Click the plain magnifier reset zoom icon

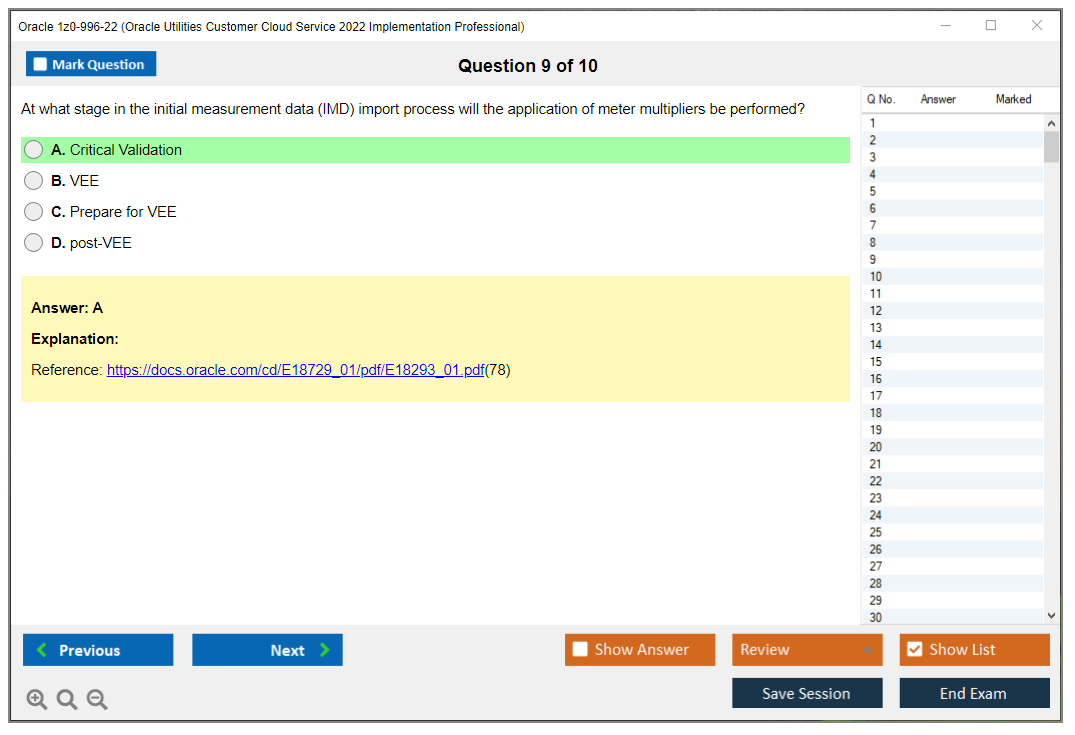66,699
